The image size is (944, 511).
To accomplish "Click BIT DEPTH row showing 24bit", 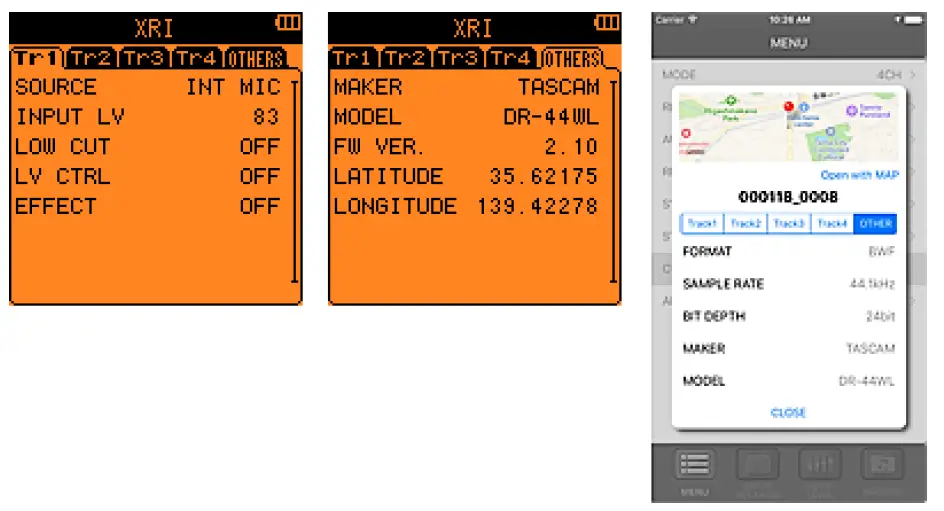I will 789,317.
